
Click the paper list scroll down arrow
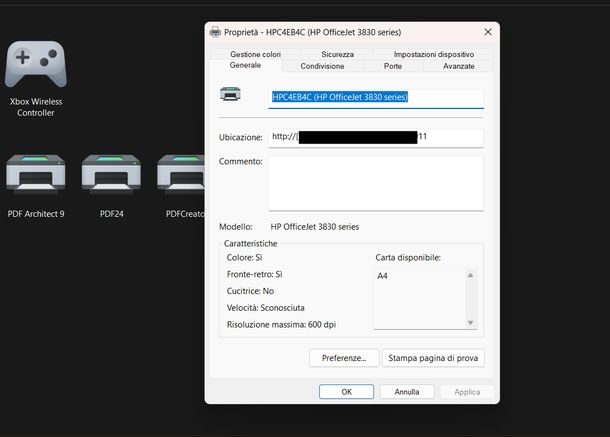tap(470, 323)
